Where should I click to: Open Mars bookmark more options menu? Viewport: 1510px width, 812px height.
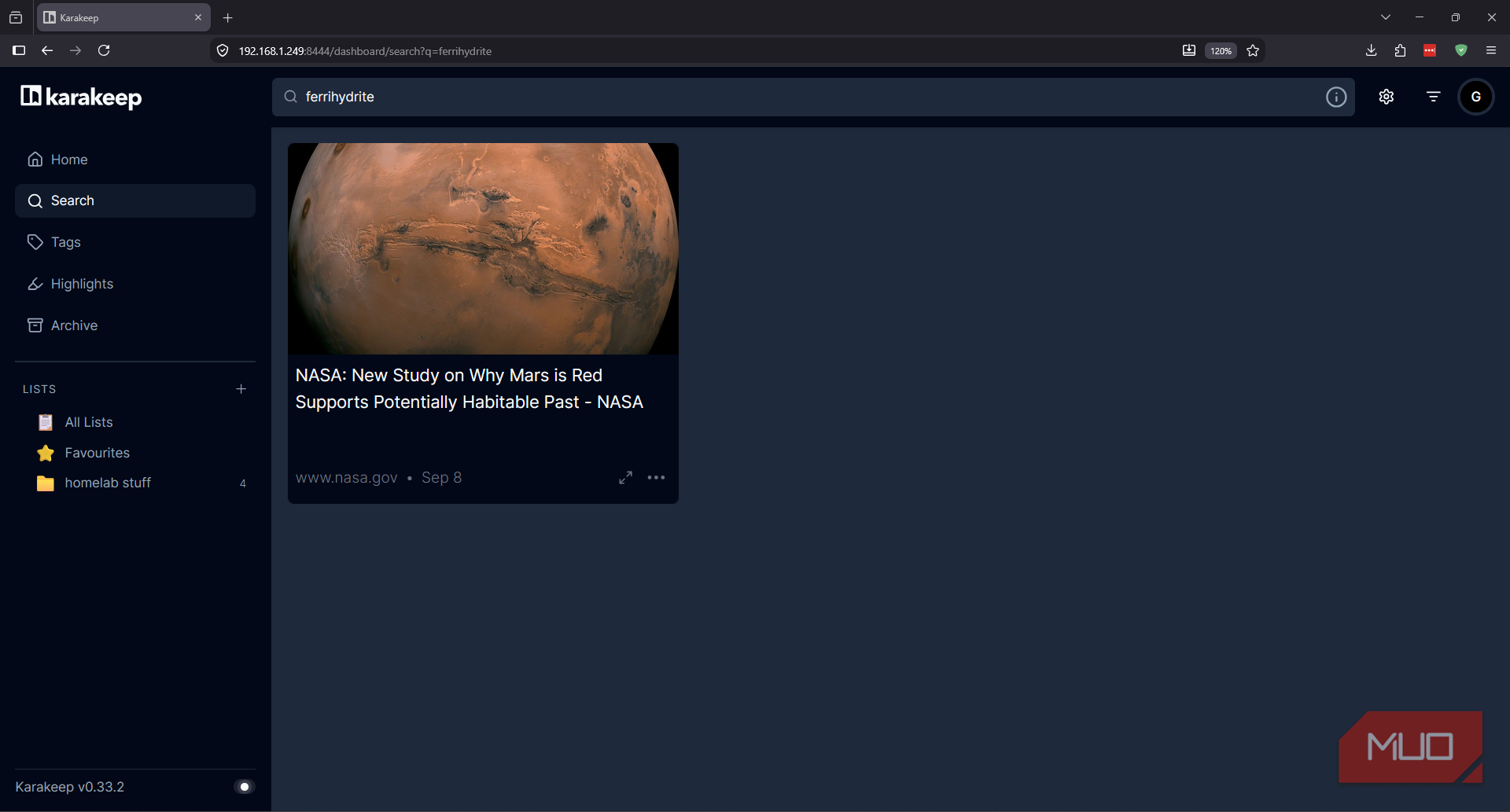656,478
